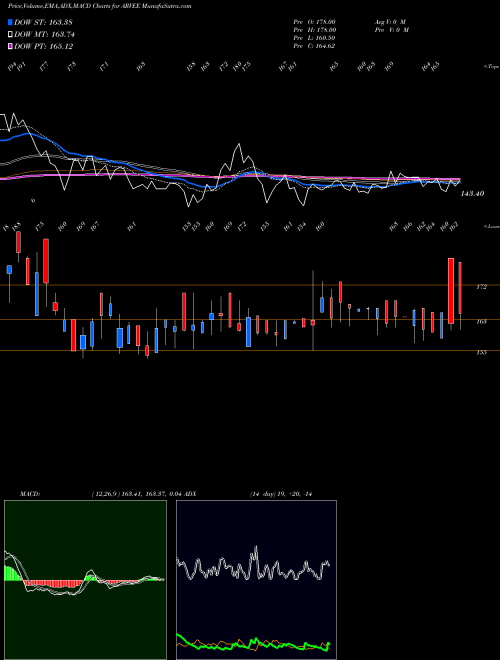Click the blue DOW ST legend swatch

[10, 22]
